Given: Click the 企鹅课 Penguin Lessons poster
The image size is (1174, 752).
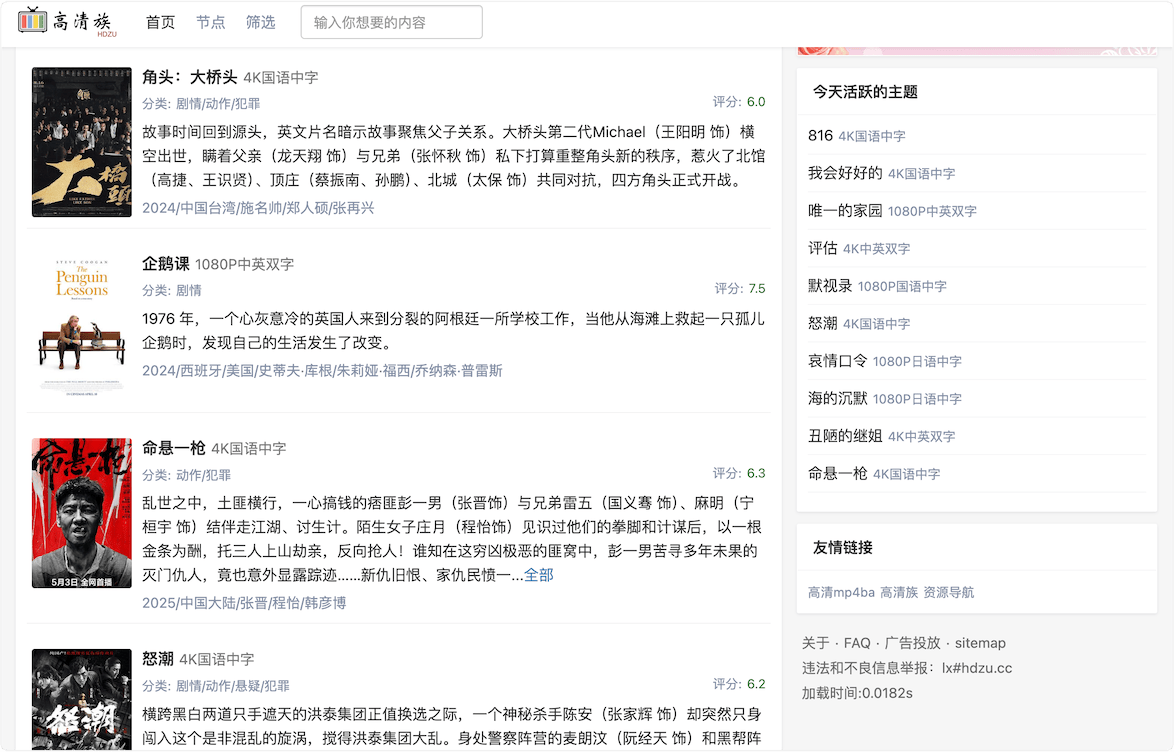Looking at the screenshot, I should point(82,327).
